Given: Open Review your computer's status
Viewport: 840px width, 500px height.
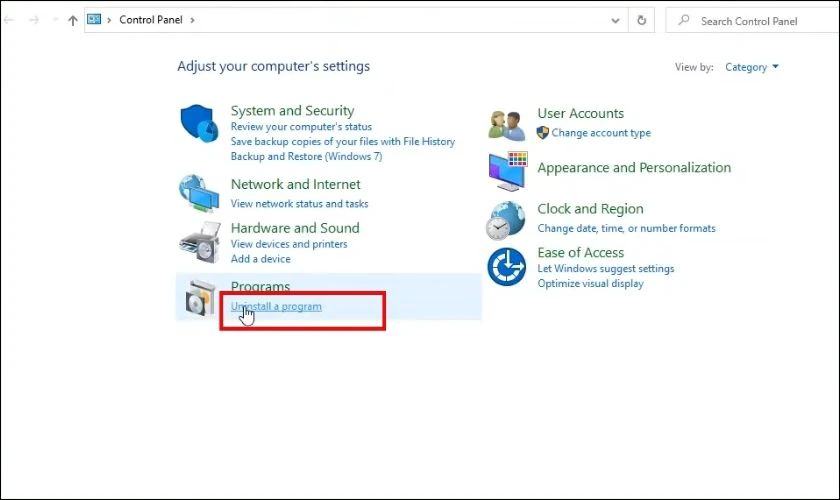Looking at the screenshot, I should (x=301, y=126).
